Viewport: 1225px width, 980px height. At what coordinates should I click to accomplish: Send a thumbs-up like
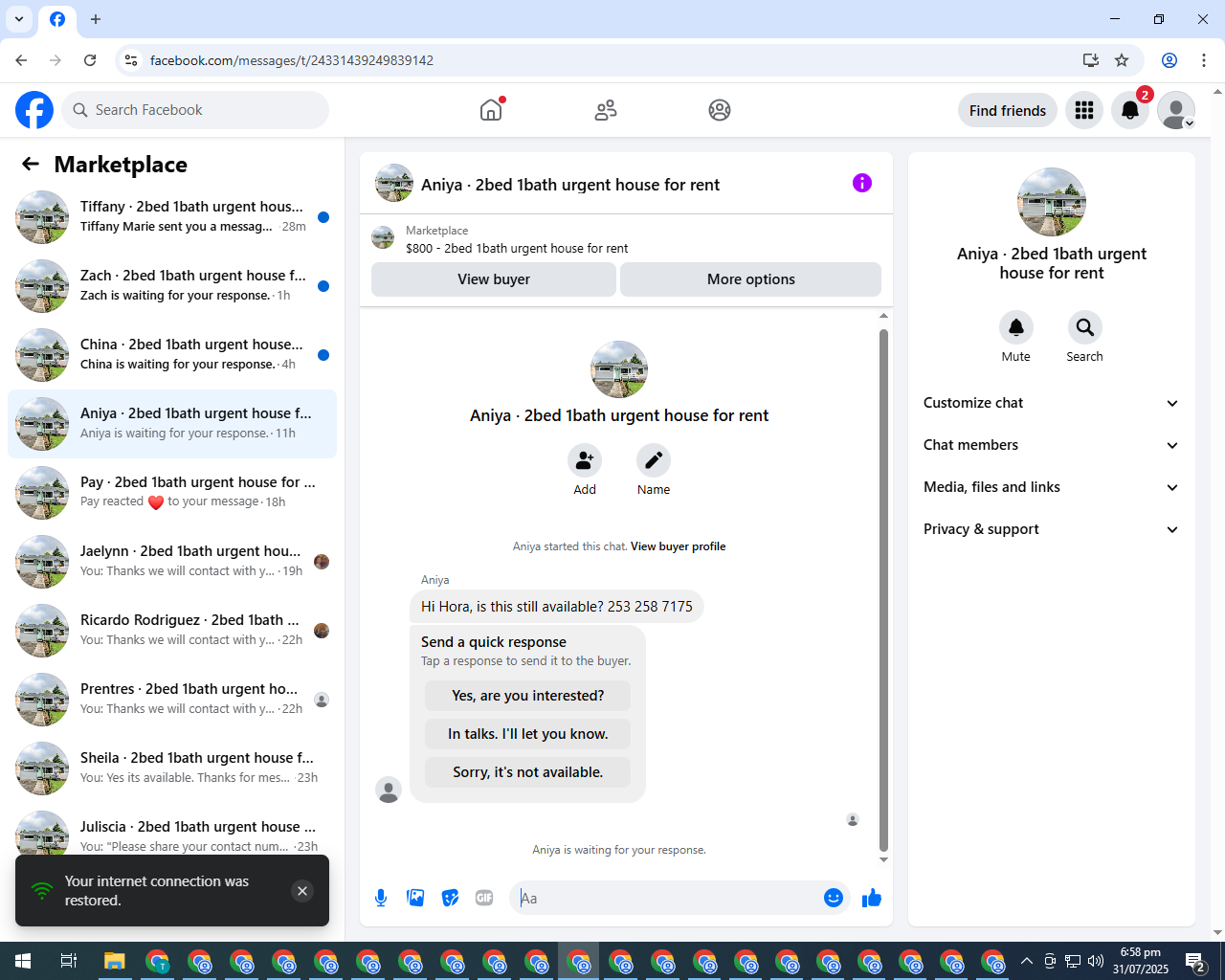872,898
